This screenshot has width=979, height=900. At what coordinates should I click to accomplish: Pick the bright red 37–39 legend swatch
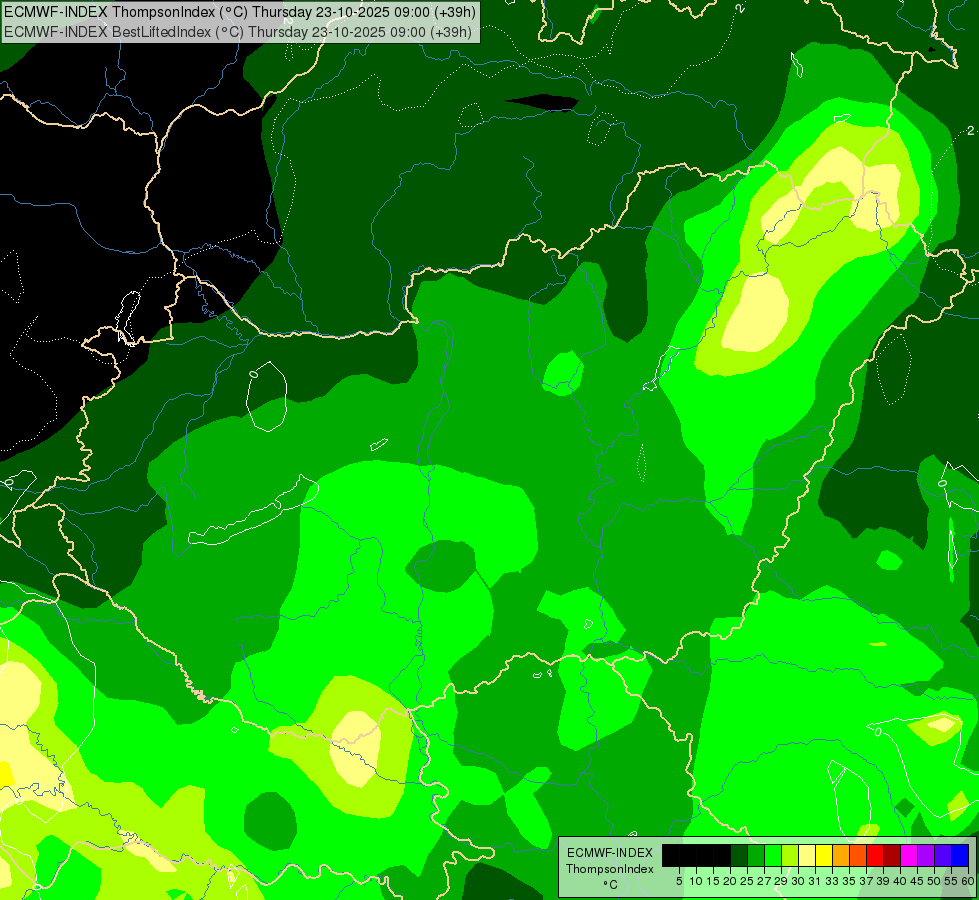coord(875,855)
